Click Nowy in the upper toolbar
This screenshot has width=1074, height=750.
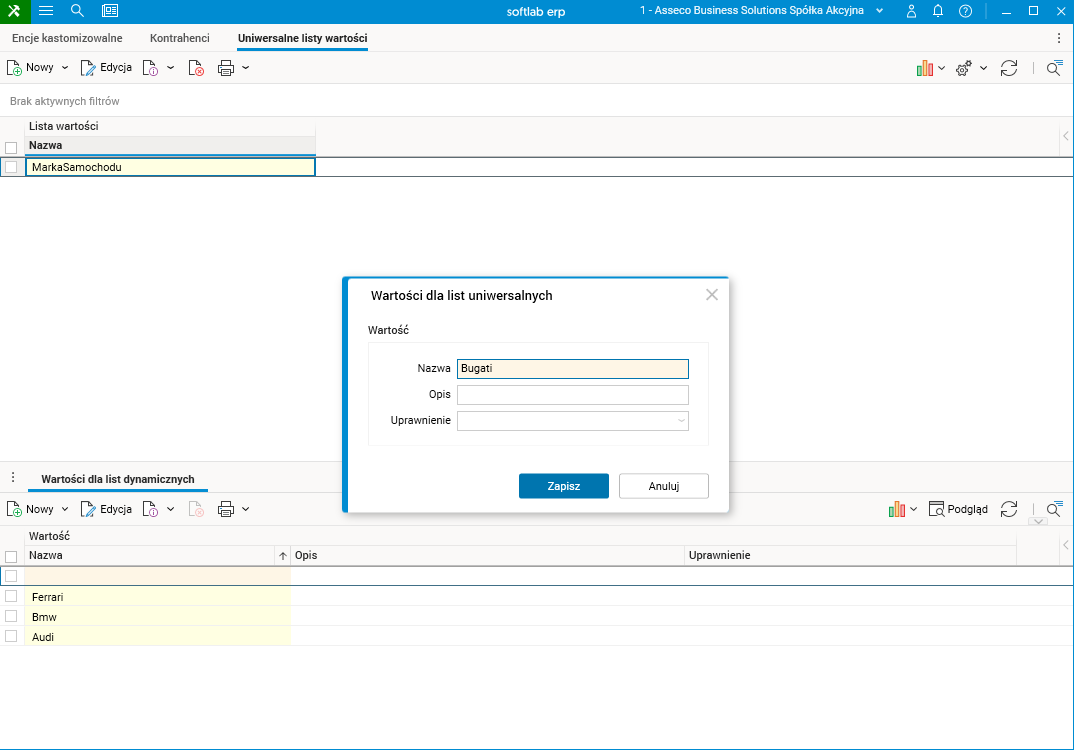(30, 68)
